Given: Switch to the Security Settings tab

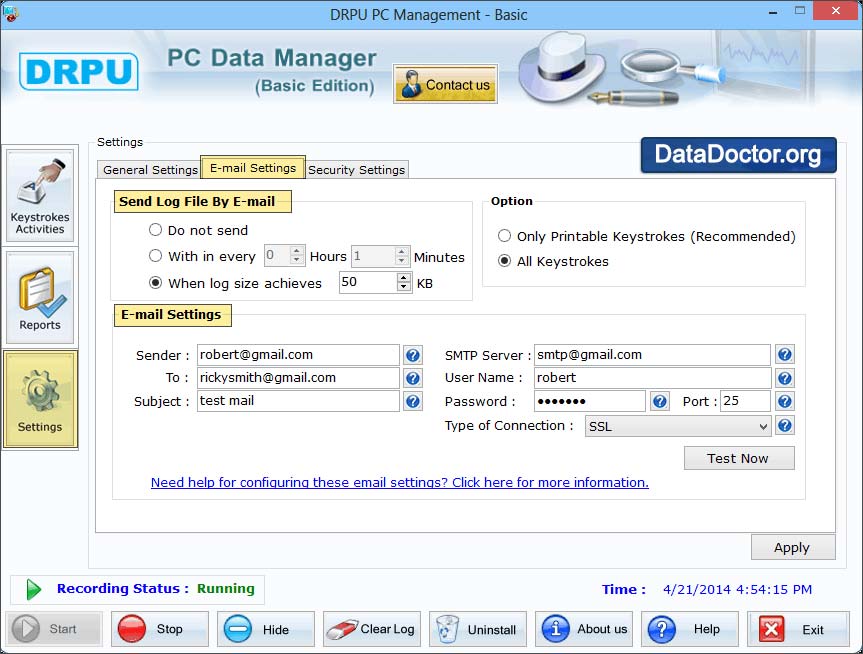Looking at the screenshot, I should click(356, 169).
